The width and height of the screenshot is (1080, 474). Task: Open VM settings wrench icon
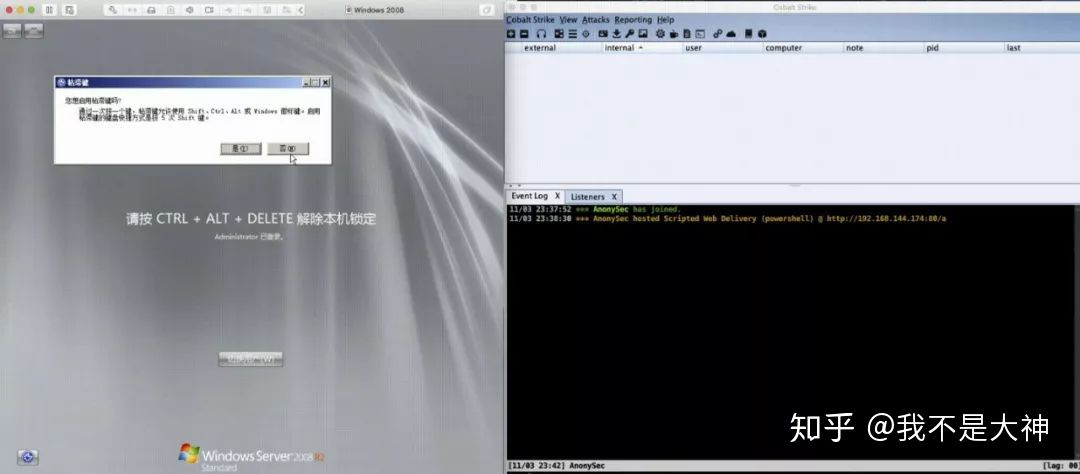pyautogui.click(x=112, y=10)
